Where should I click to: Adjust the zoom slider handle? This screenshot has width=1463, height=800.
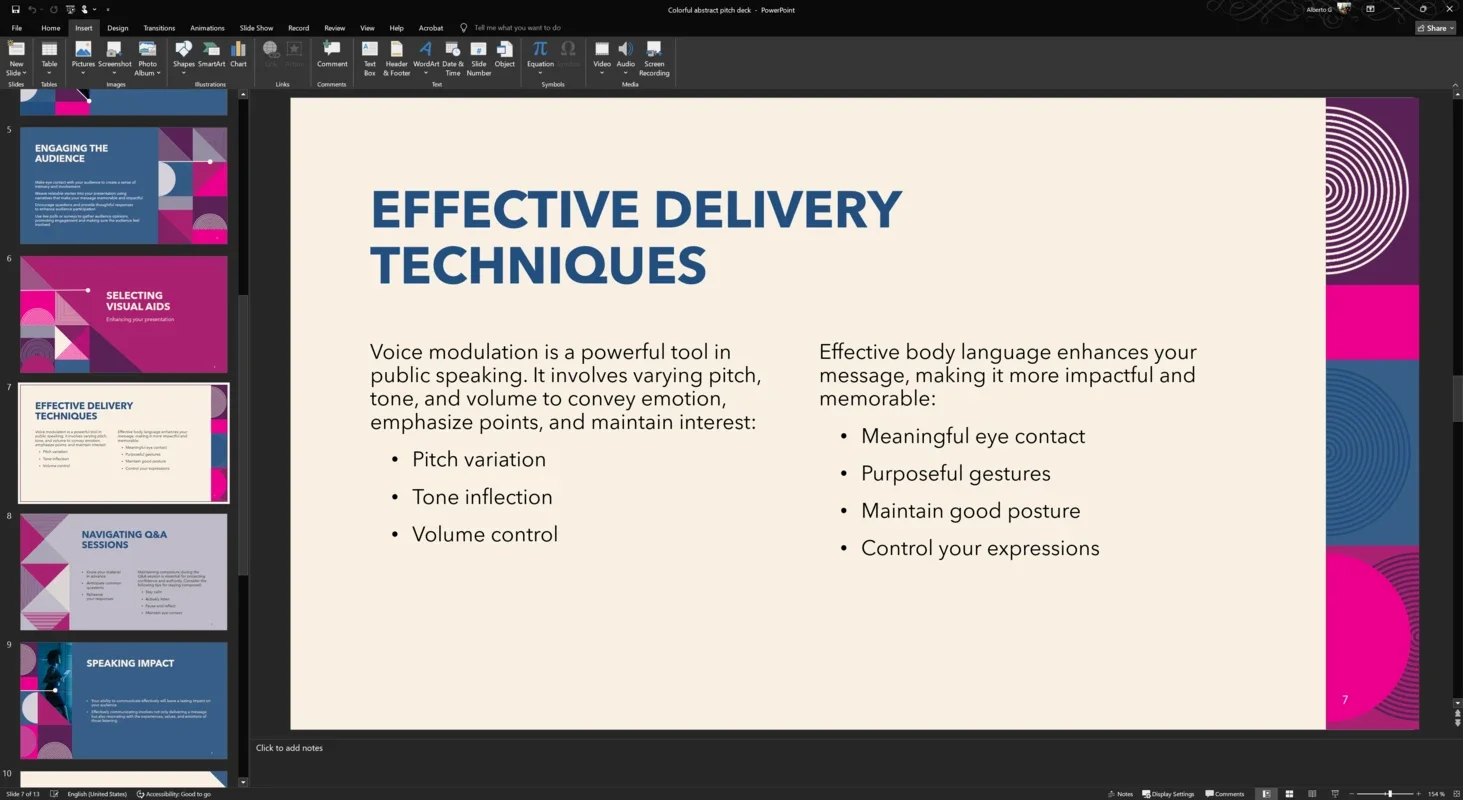1390,794
